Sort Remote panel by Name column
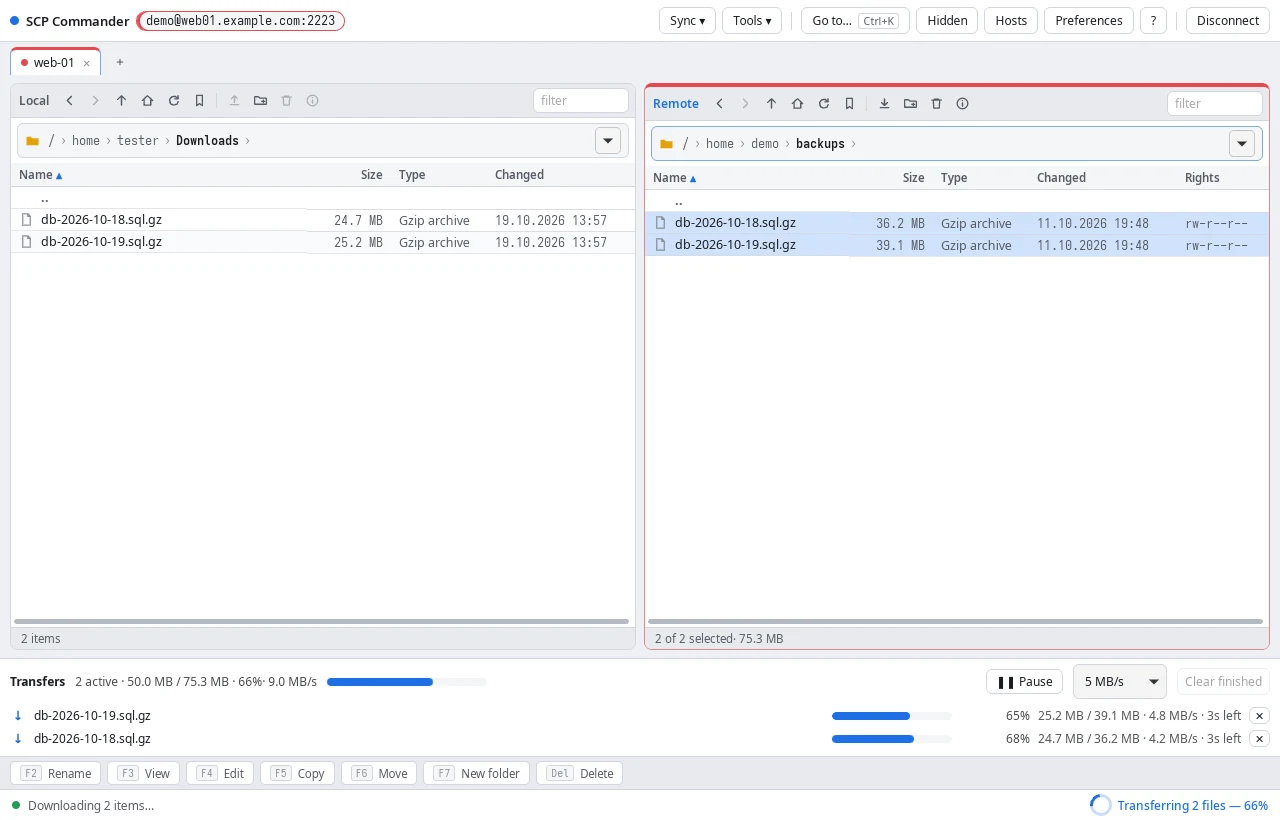1280x820 pixels. (673, 178)
